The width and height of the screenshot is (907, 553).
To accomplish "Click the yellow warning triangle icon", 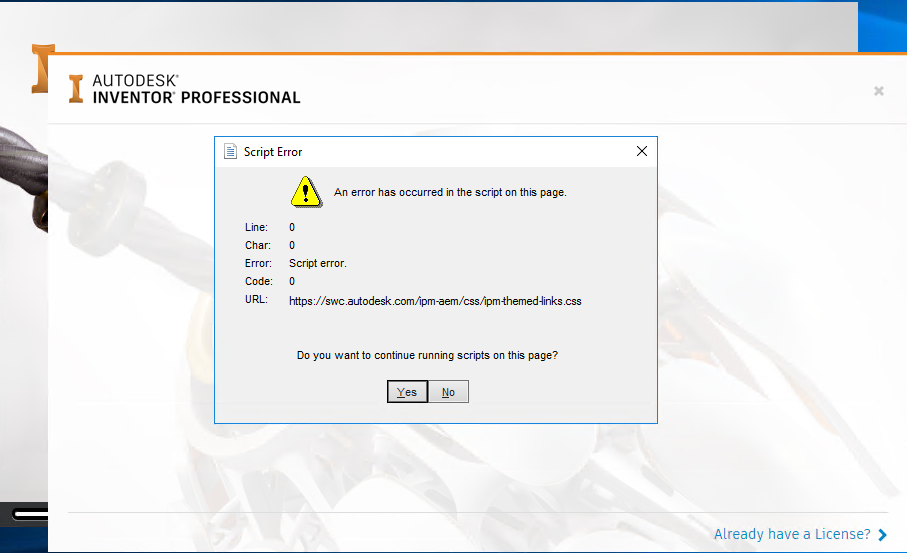I will [x=306, y=192].
